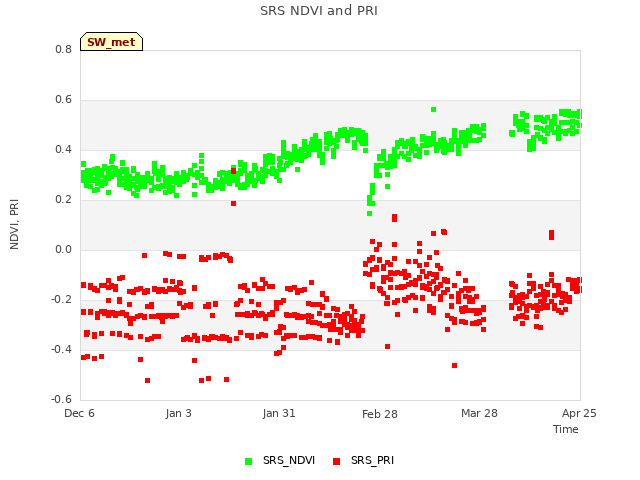The height and width of the screenshot is (480, 640).
Task: Click the isolated green NDVI outlier above 0.5 in mid-March
Action: [433, 109]
